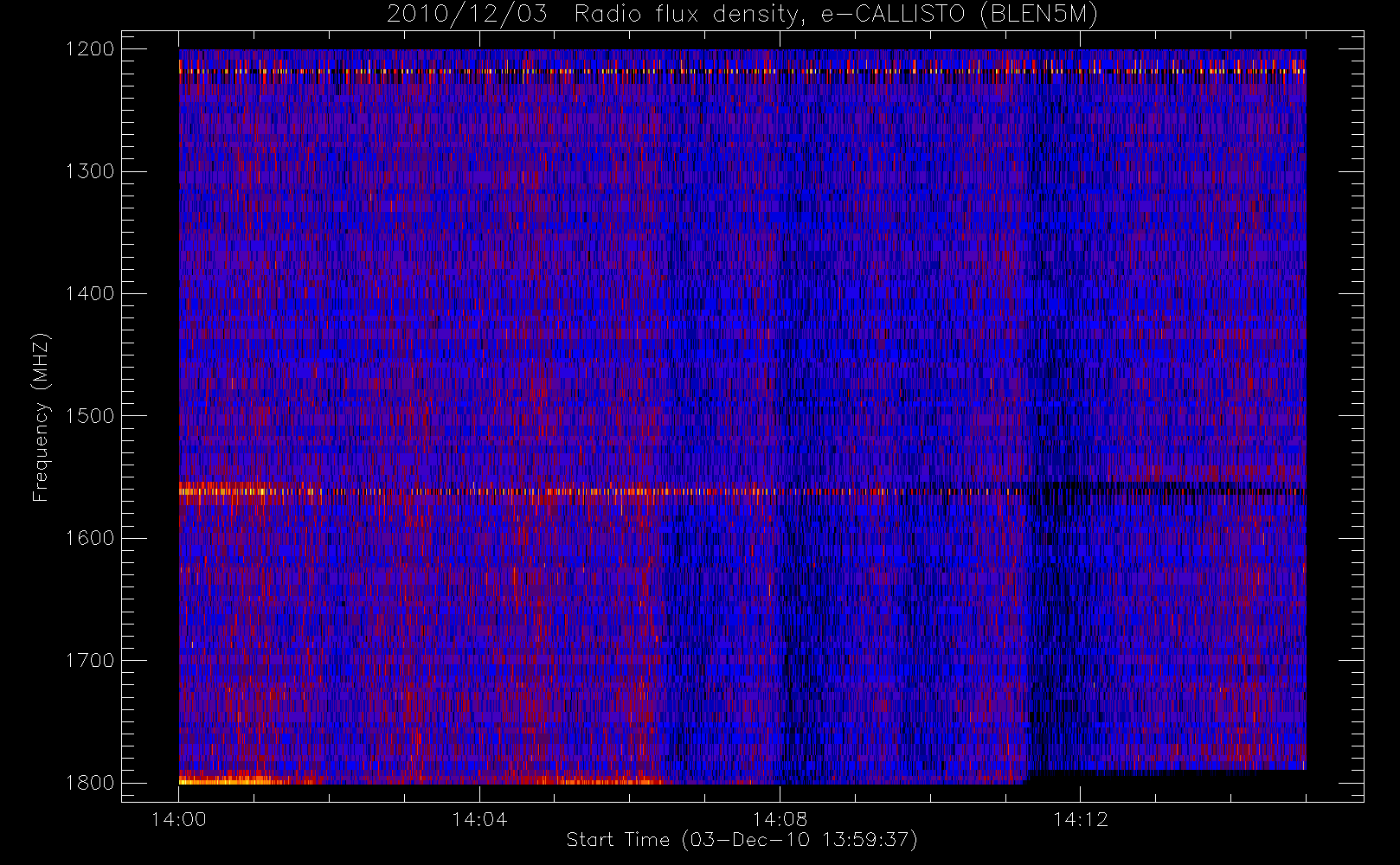
Task: Click the 1600 frequency tick label
Action: [x=90, y=538]
